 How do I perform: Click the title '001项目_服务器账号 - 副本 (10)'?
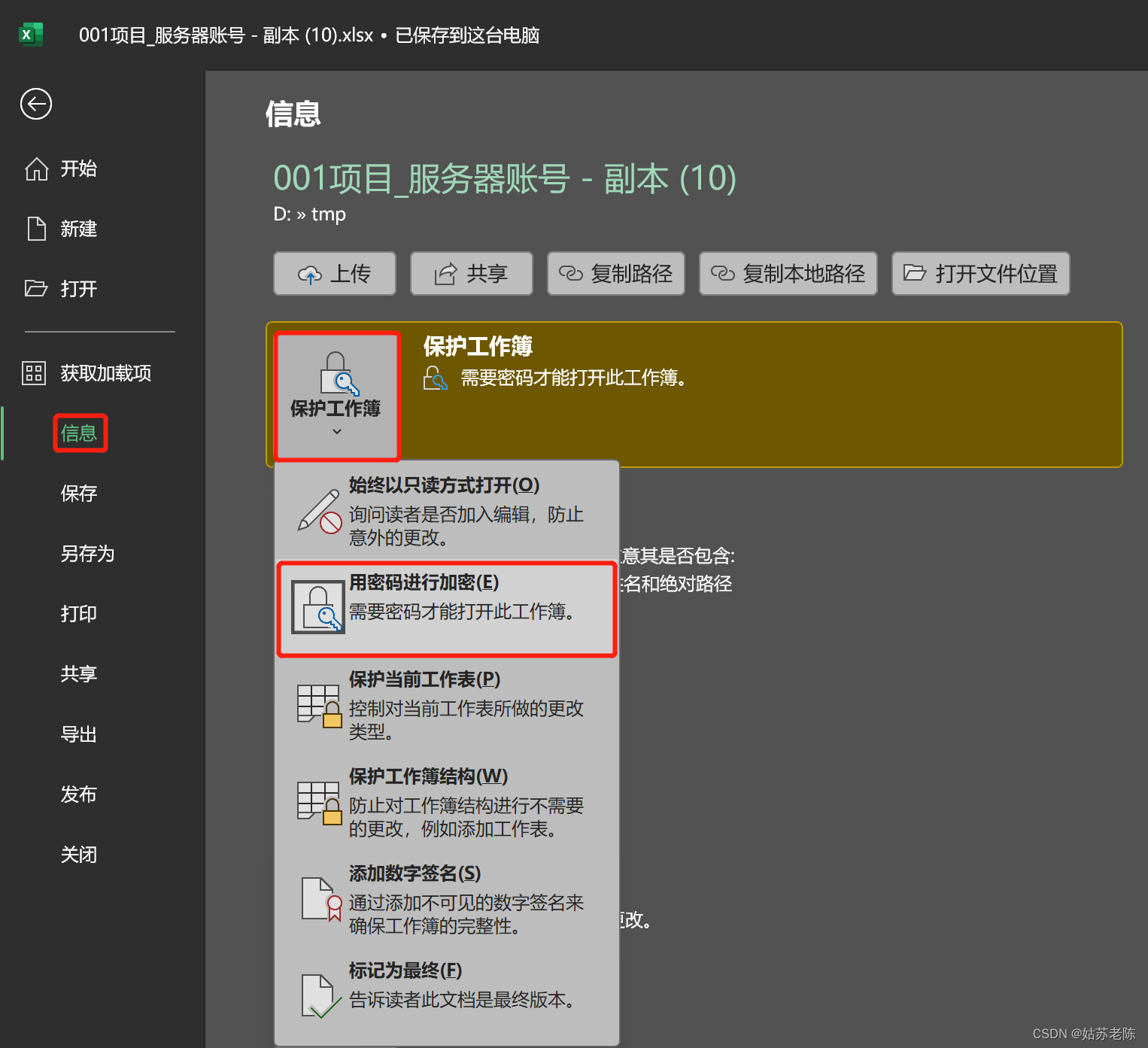[505, 178]
